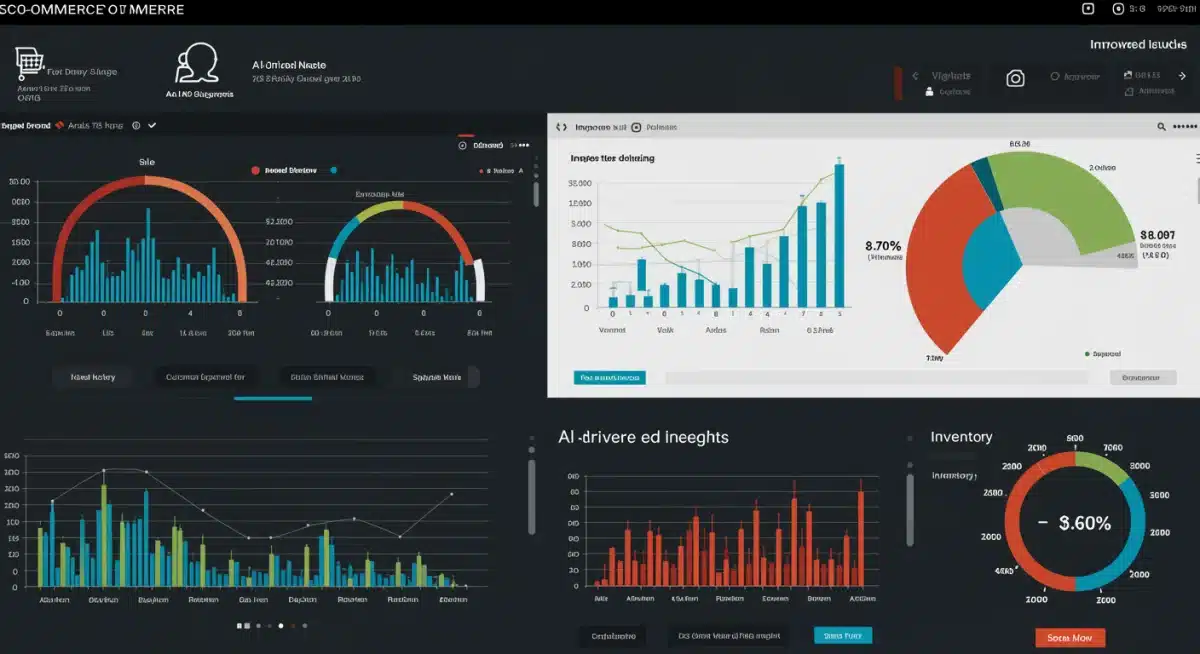1200x654 pixels.
Task: Open the info dropdown beside the analytics filter
Action: (x=135, y=125)
